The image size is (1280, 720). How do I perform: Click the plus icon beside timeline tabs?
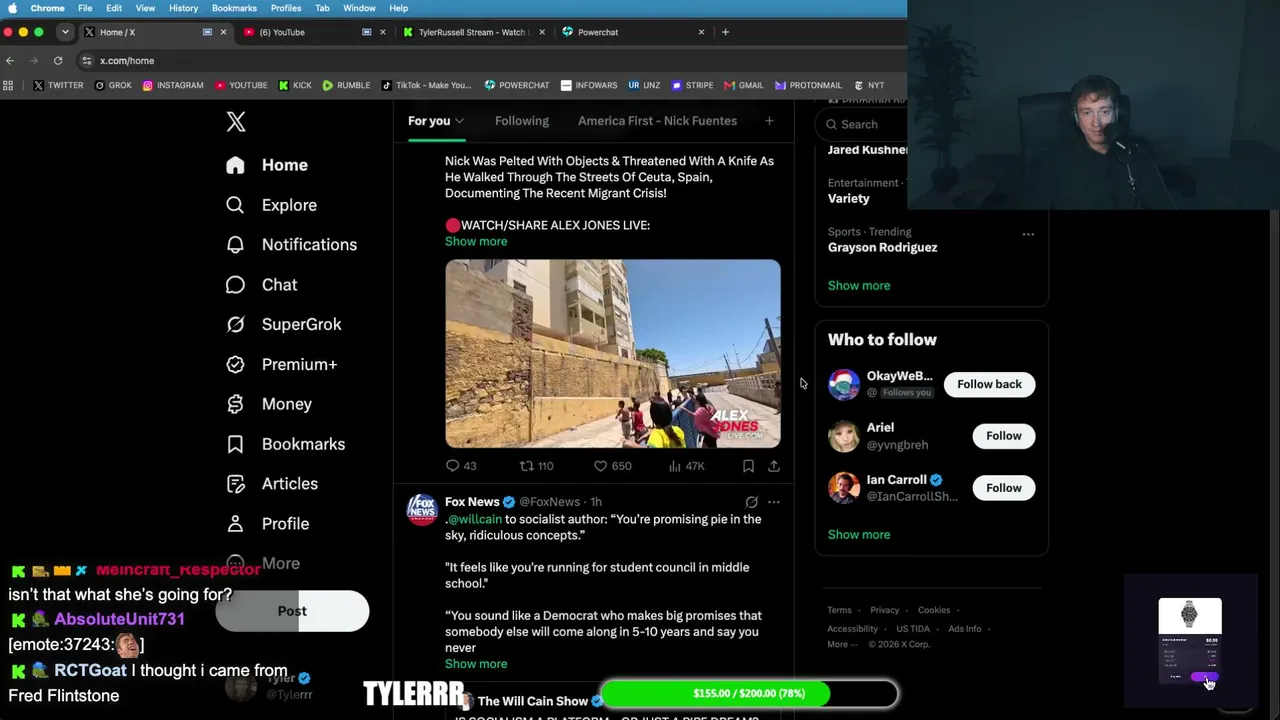[x=769, y=121]
